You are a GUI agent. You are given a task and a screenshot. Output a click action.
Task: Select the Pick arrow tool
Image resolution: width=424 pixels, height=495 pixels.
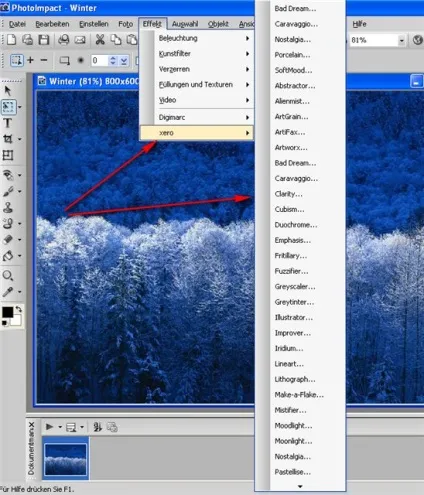tap(8, 91)
